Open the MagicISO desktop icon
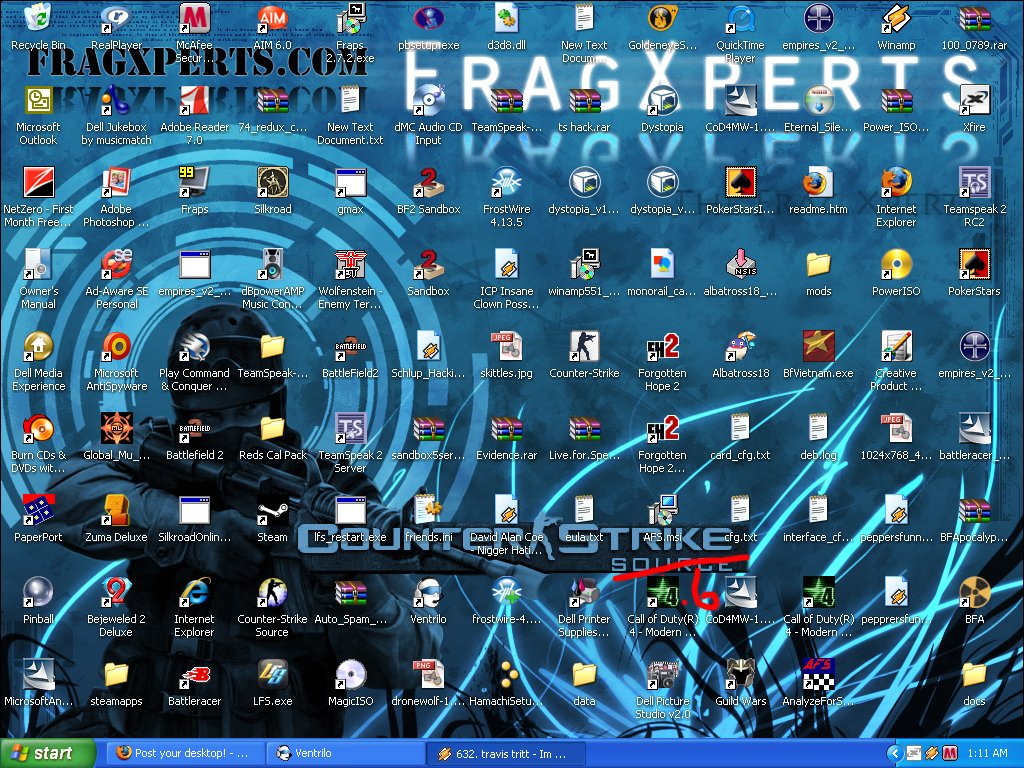The image size is (1024, 768). point(350,674)
